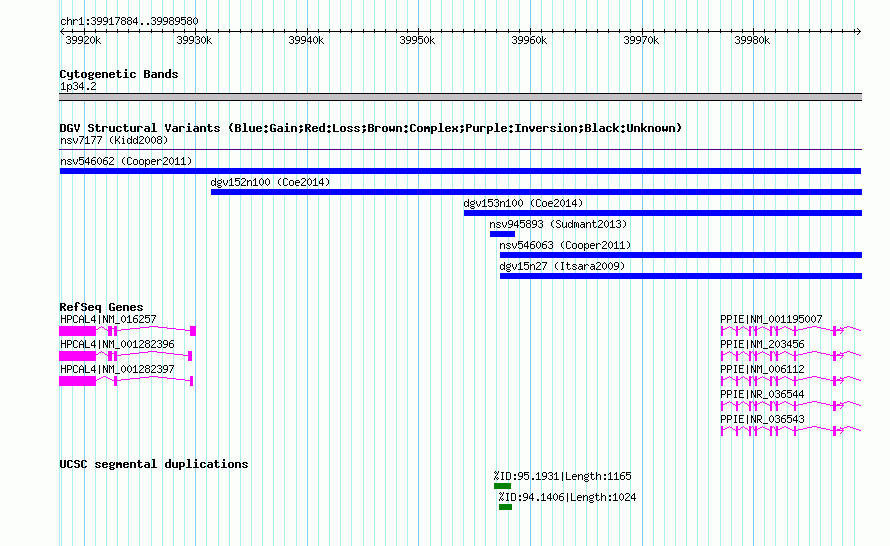Click the nsv546062 (Cooper2011) blue gain bar
Image resolution: width=890 pixels, height=546 pixels.
tap(460, 171)
